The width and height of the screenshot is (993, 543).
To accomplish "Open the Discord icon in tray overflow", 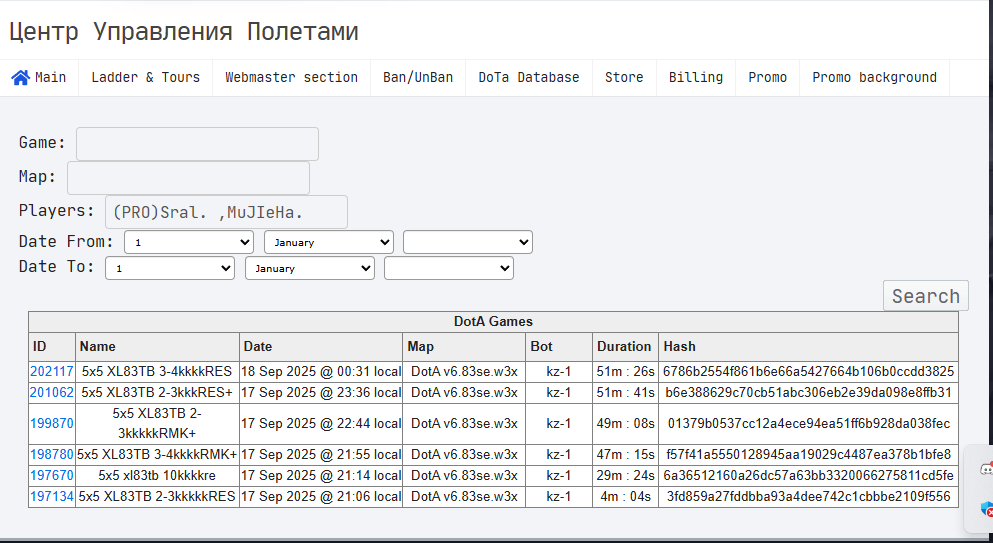I will [986, 468].
